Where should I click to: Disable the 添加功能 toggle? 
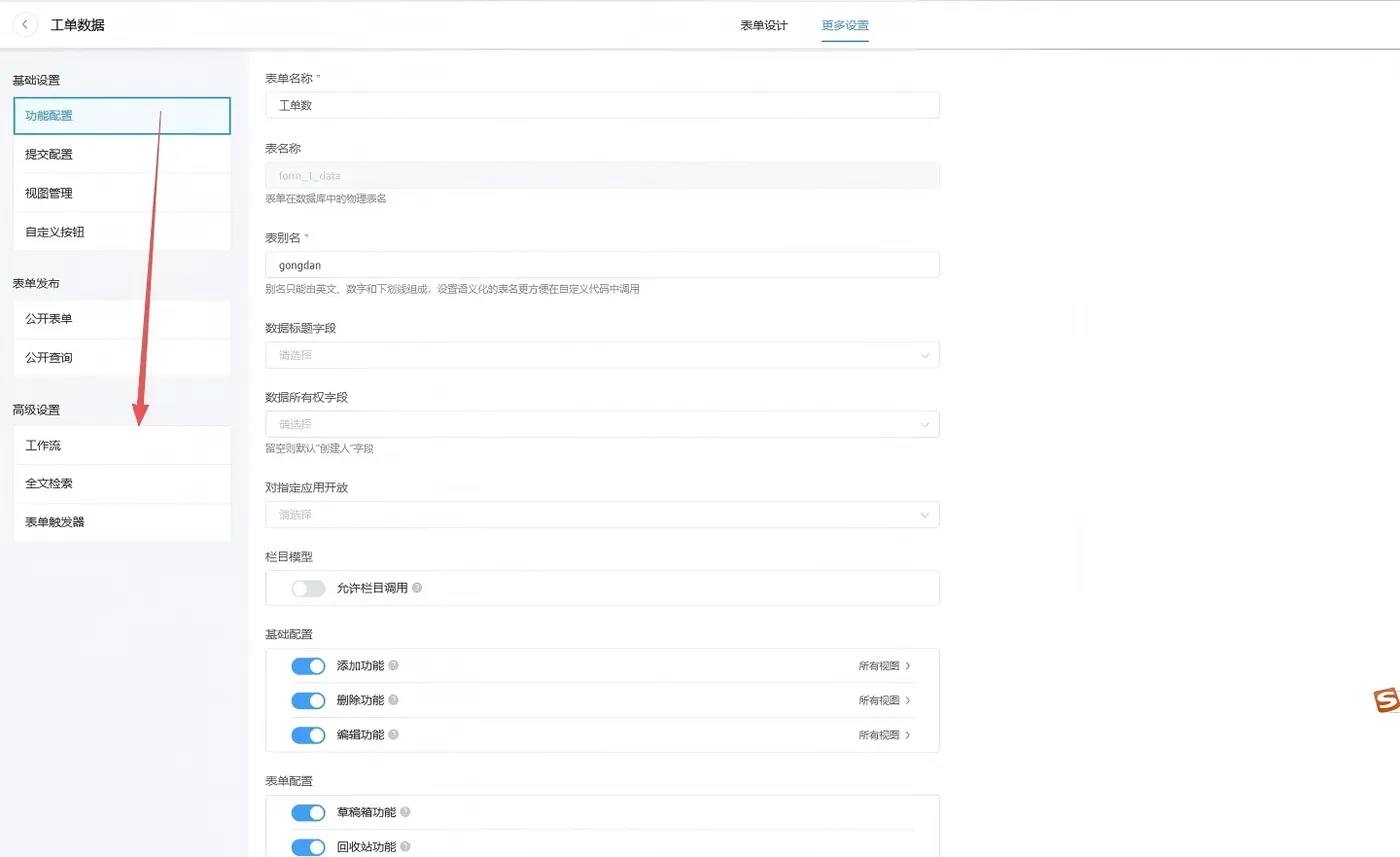tap(305, 665)
